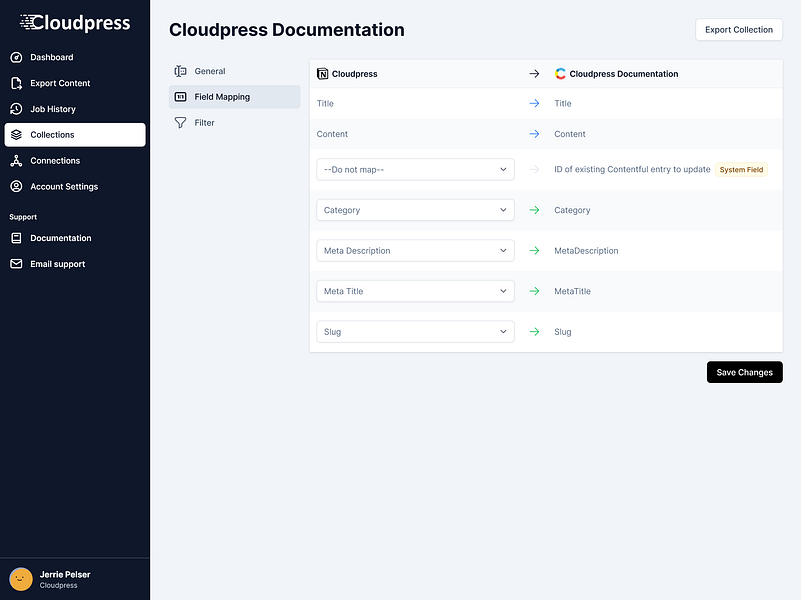The height and width of the screenshot is (600, 801).
Task: Click the Account Settings user icon
Action: point(16,186)
